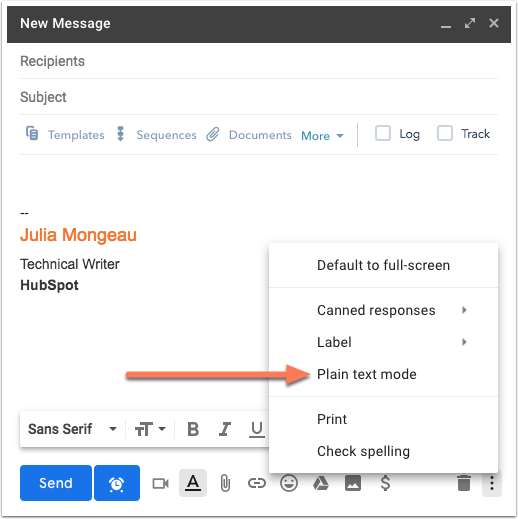Image resolution: width=518 pixels, height=519 pixels.
Task: Open the text size dropdown
Action: (x=150, y=429)
